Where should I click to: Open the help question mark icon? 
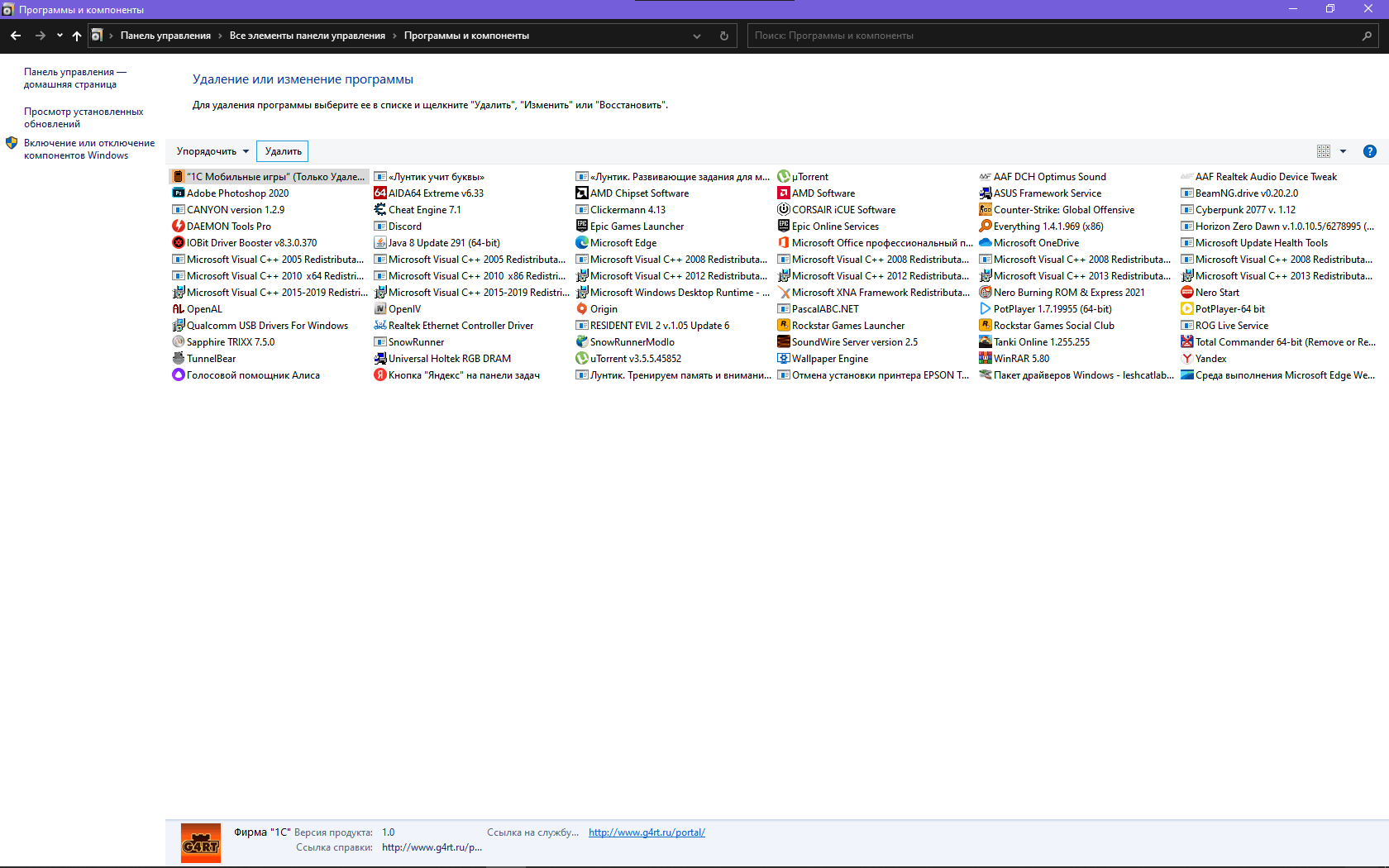(1369, 151)
